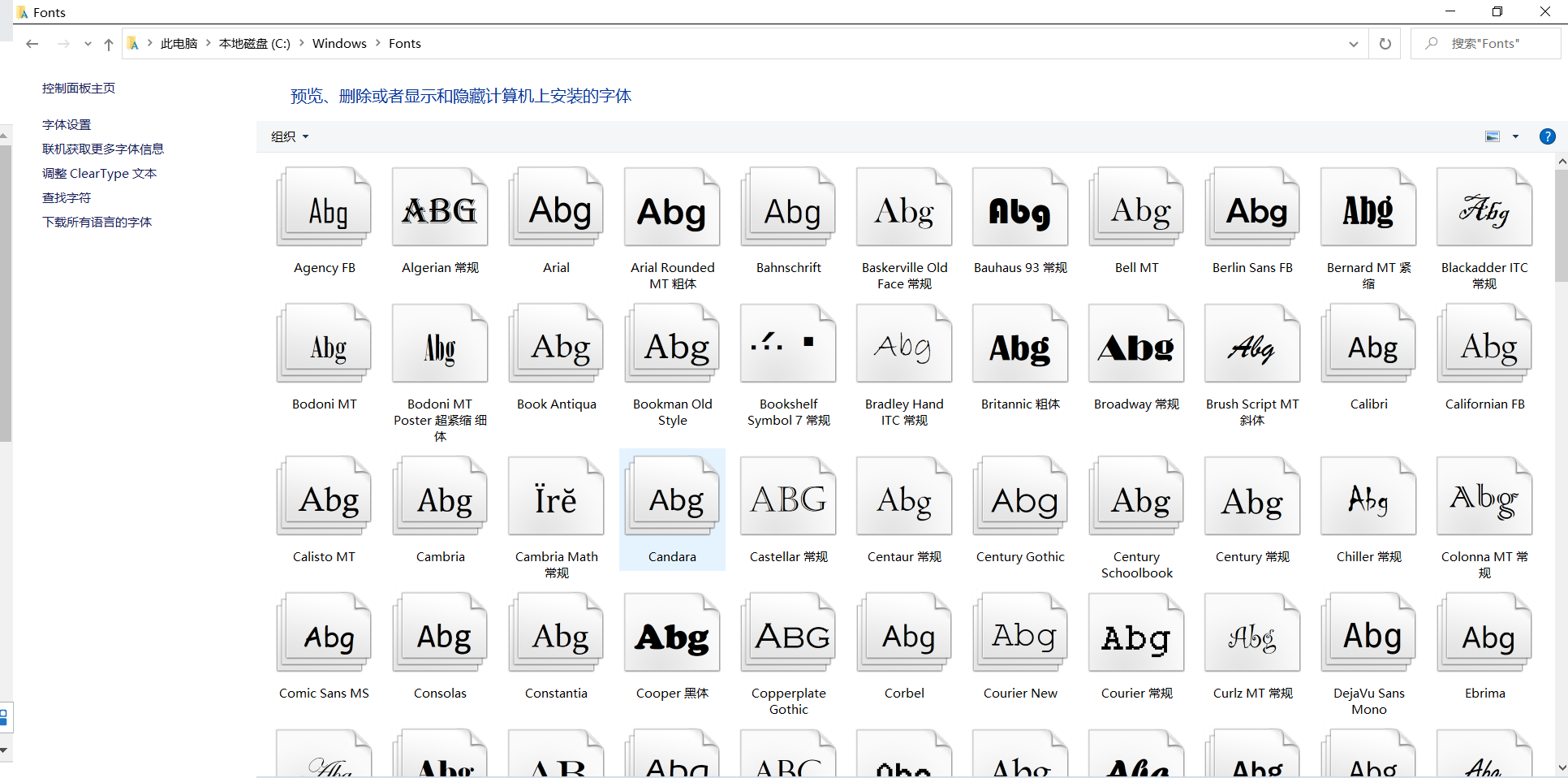Open 字体设置 link
The image size is (1568, 778).
click(67, 124)
